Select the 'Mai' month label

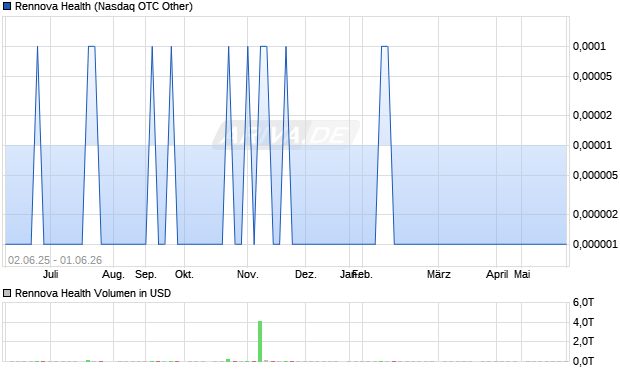(x=522, y=274)
